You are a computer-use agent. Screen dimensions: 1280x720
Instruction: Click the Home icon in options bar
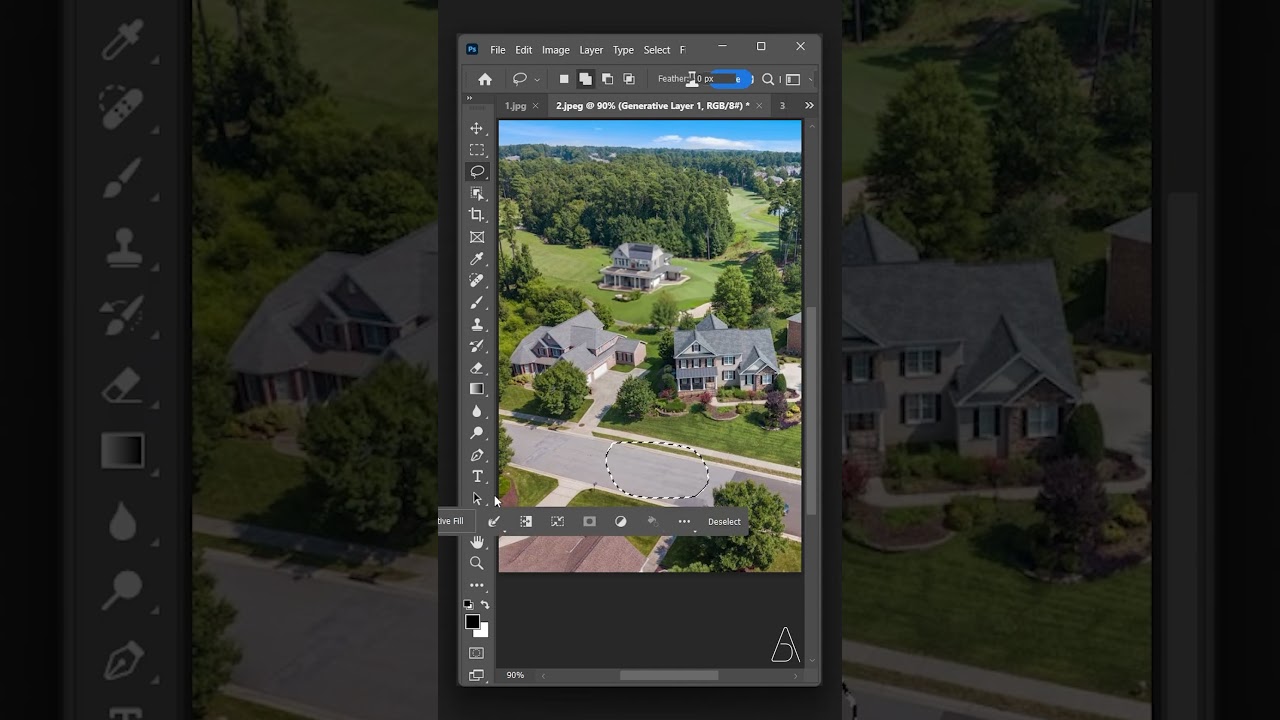(x=485, y=79)
